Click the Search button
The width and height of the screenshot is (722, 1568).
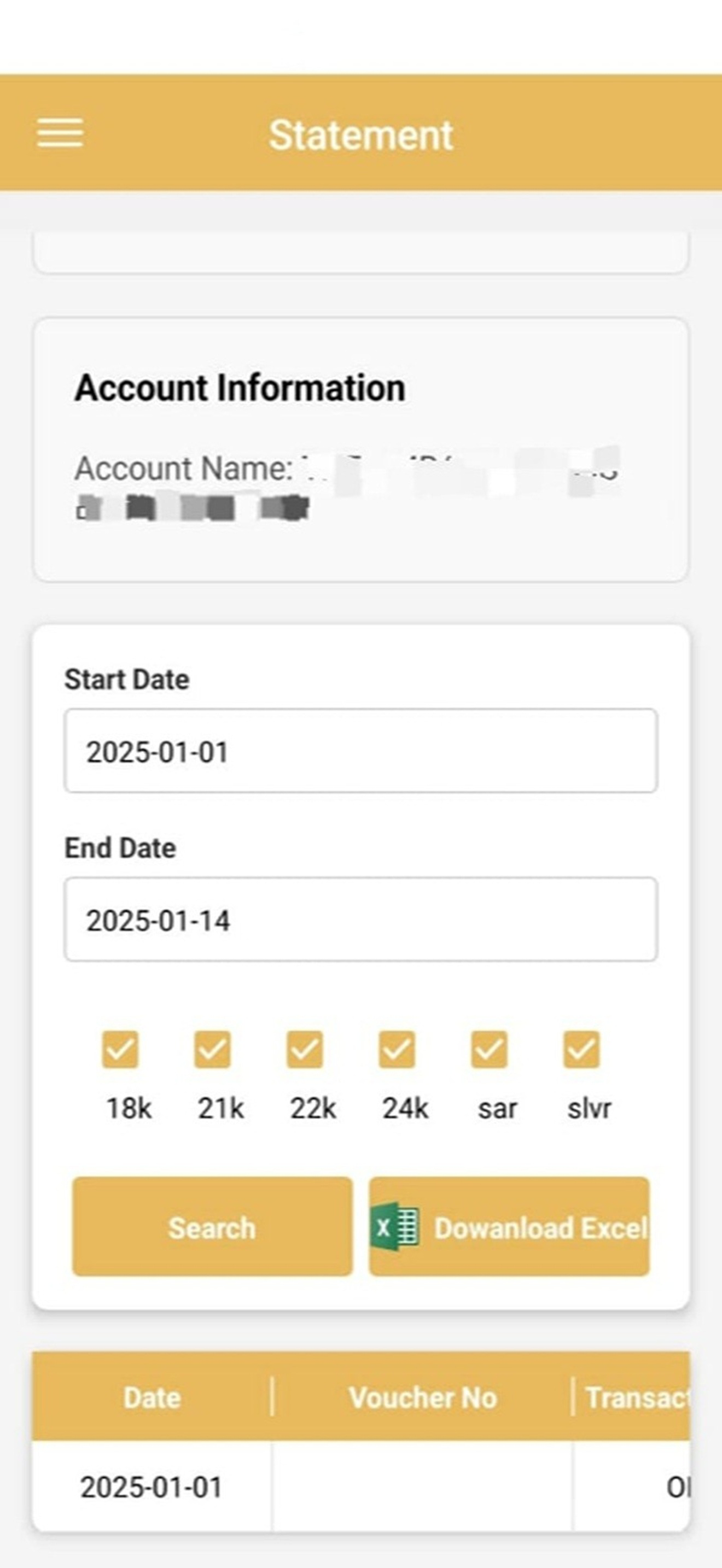point(212,1226)
